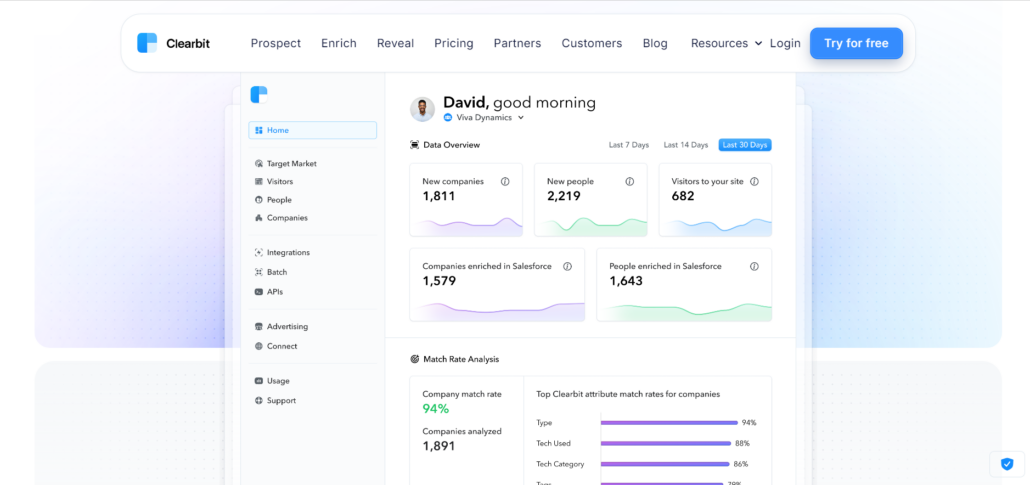Click the 1,811 new companies value
This screenshot has width=1030, height=485.
(438, 196)
